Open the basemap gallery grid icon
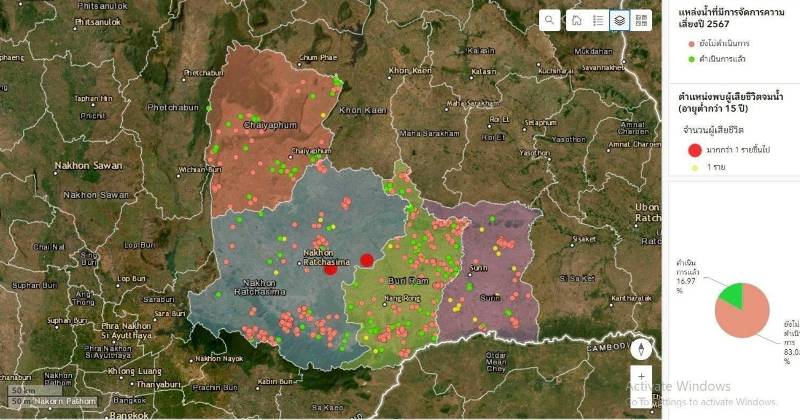Screen dimensions: 800x420 click(642, 20)
